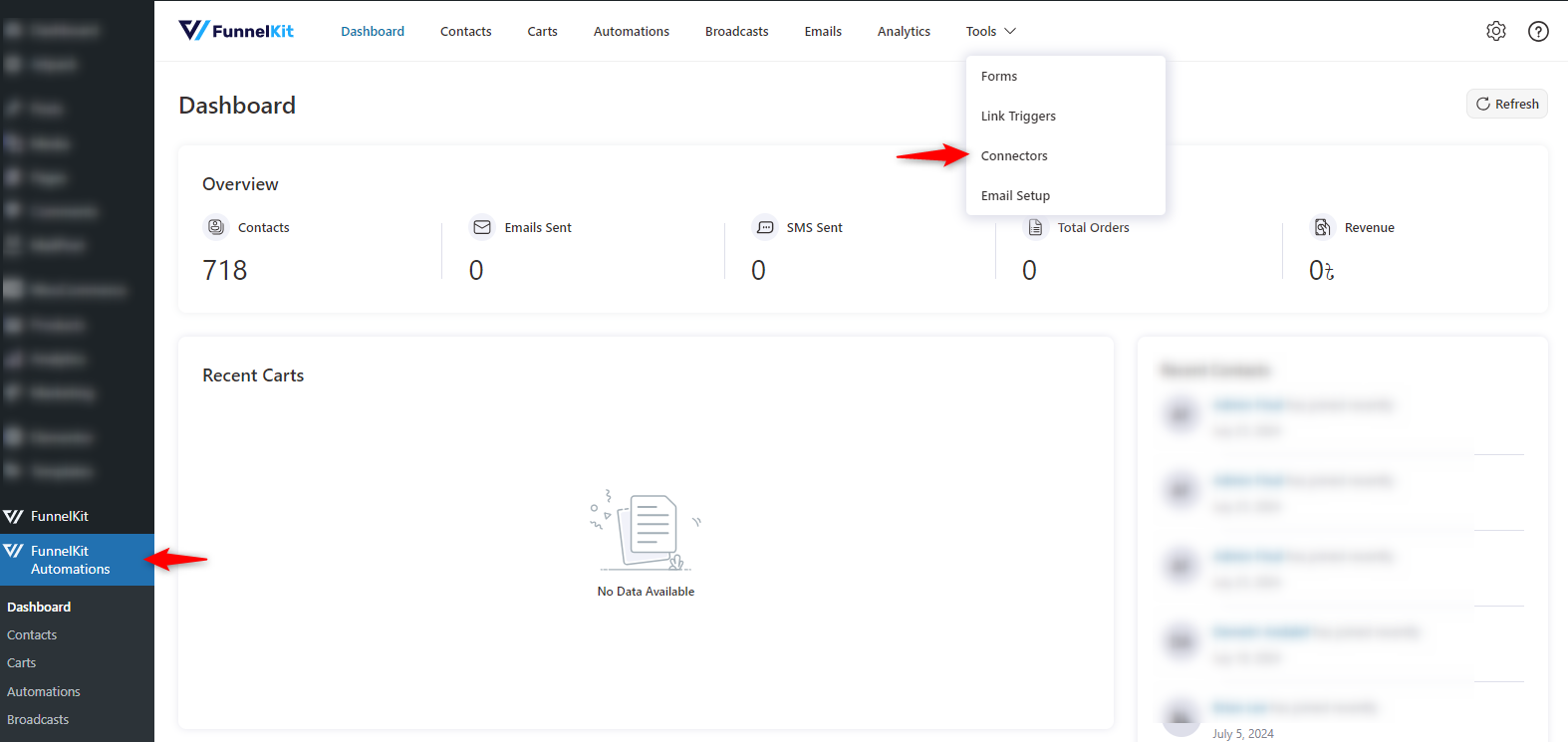Select Forms in Tools menu
Screen dimensions: 1568x742
point(1065,76)
